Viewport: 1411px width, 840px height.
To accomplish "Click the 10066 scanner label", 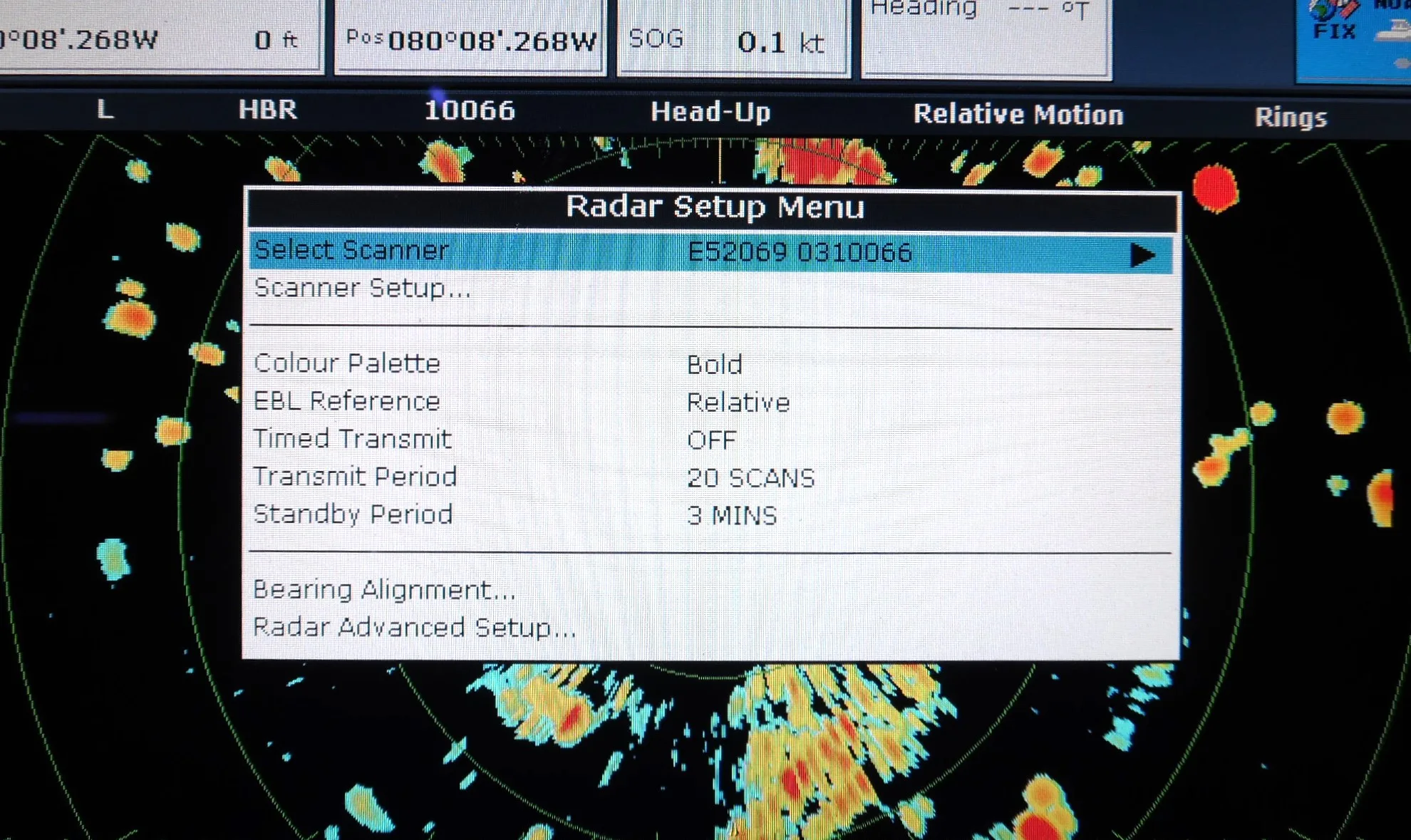I will pos(469,110).
